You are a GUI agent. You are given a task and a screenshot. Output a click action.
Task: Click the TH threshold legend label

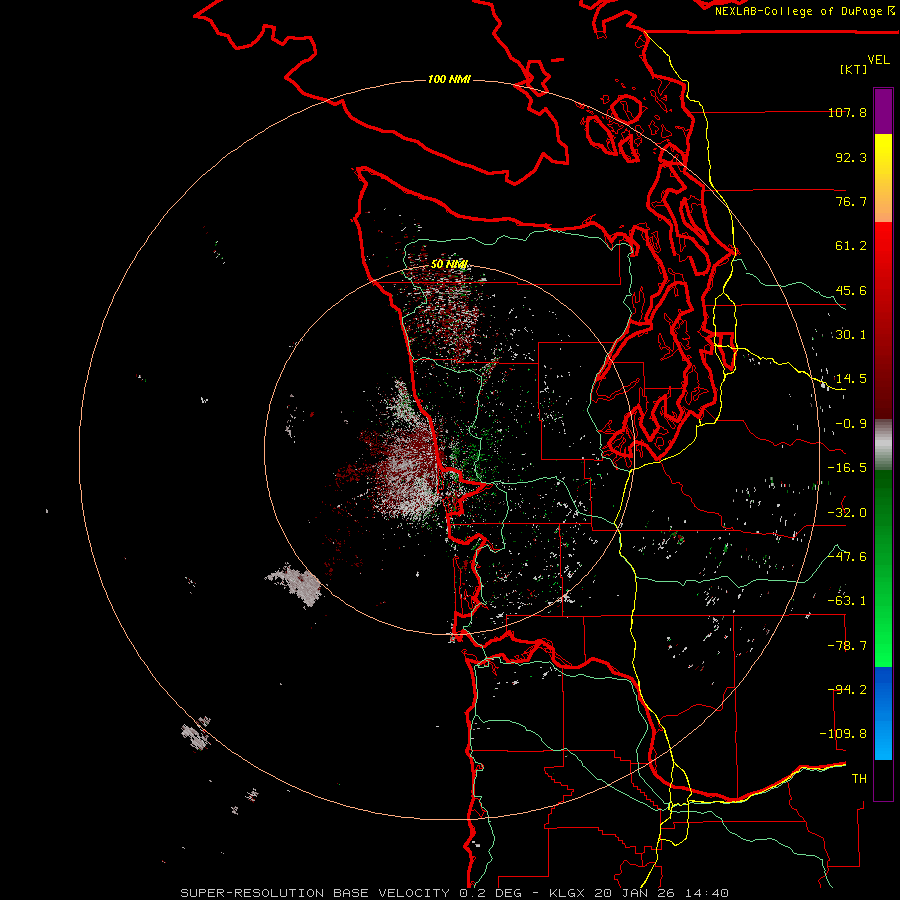click(859, 779)
